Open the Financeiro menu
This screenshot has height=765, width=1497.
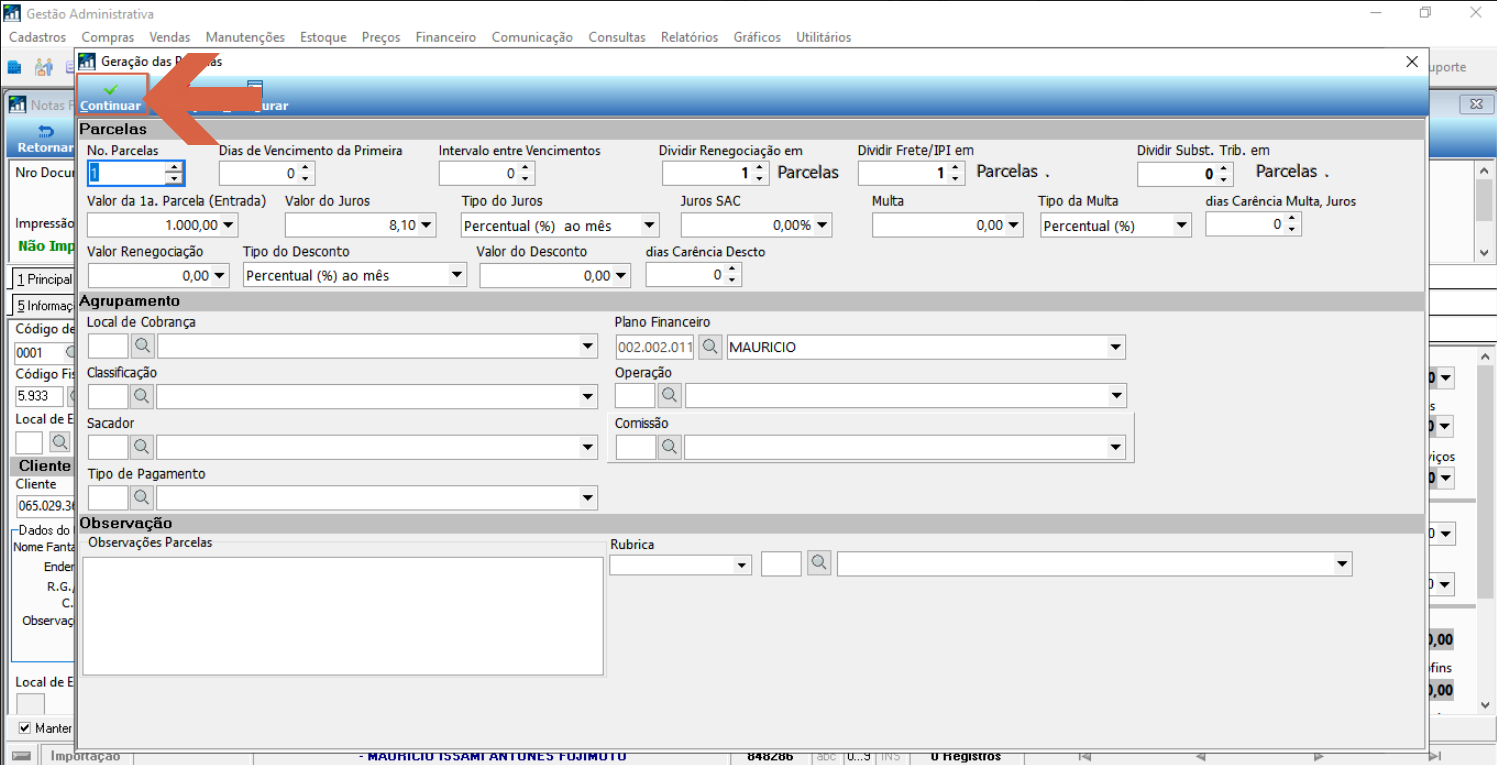pos(446,37)
